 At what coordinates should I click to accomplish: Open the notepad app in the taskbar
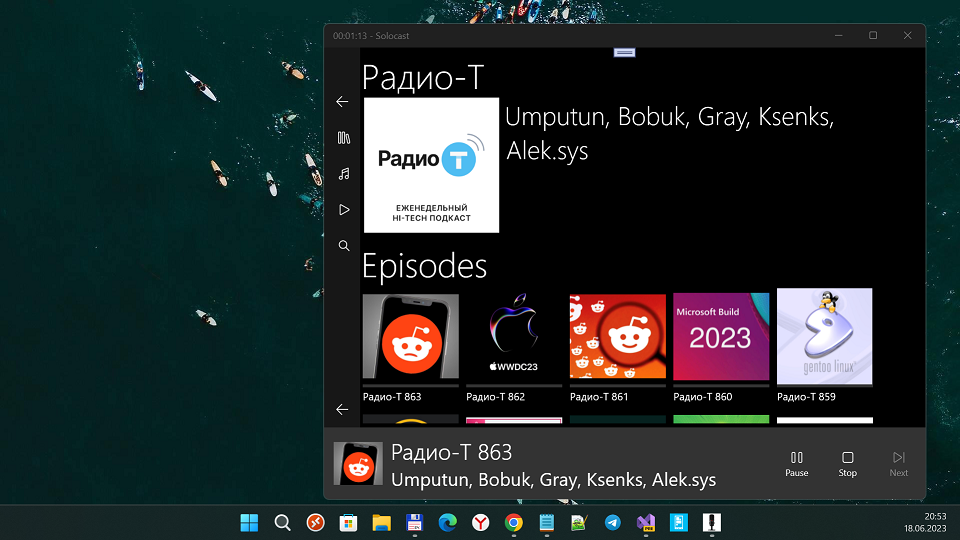tap(547, 523)
